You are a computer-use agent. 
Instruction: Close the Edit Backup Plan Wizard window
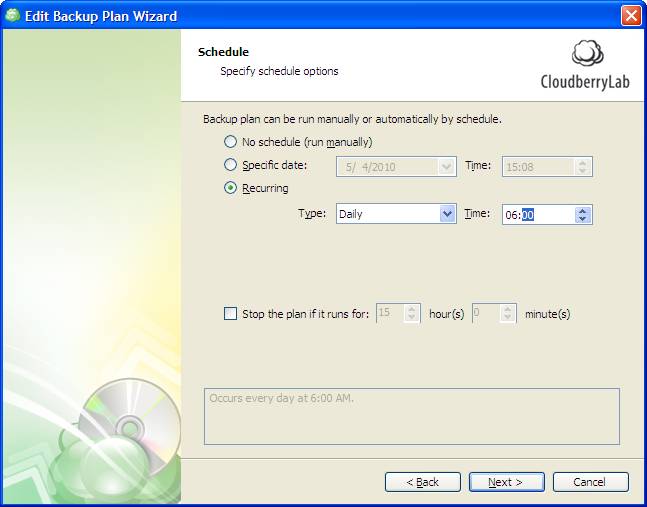click(631, 16)
